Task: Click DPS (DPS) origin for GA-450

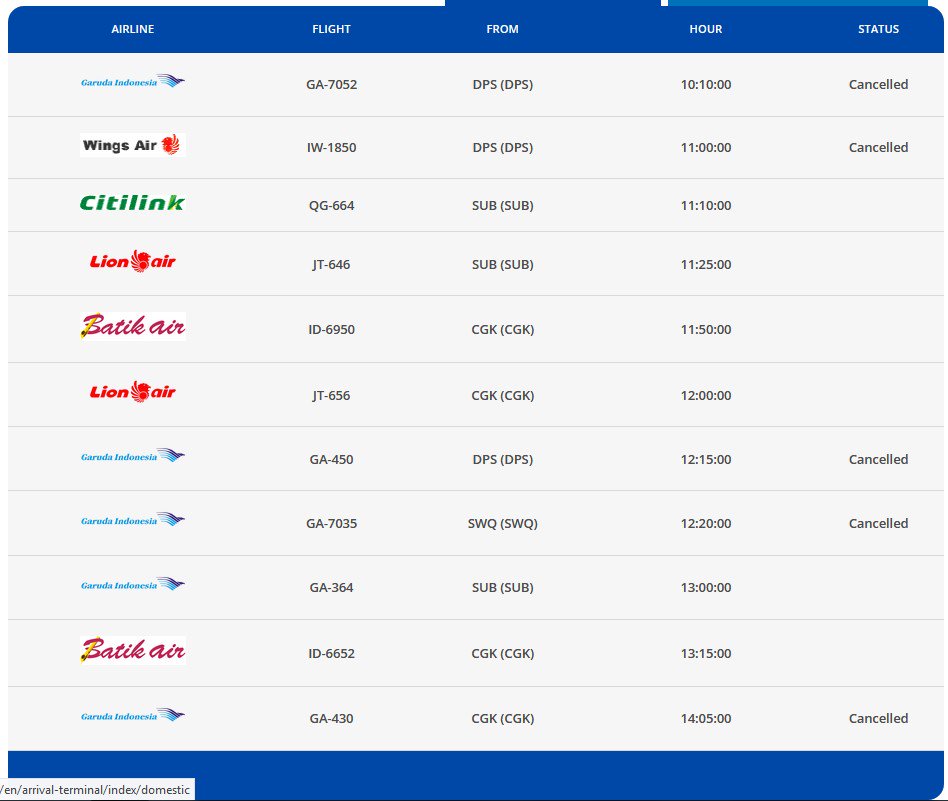Action: coord(502,459)
